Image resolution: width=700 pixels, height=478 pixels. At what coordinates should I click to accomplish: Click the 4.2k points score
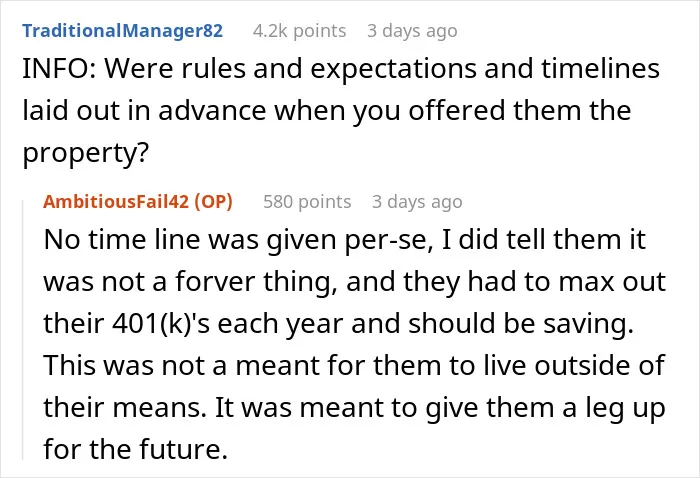[299, 31]
